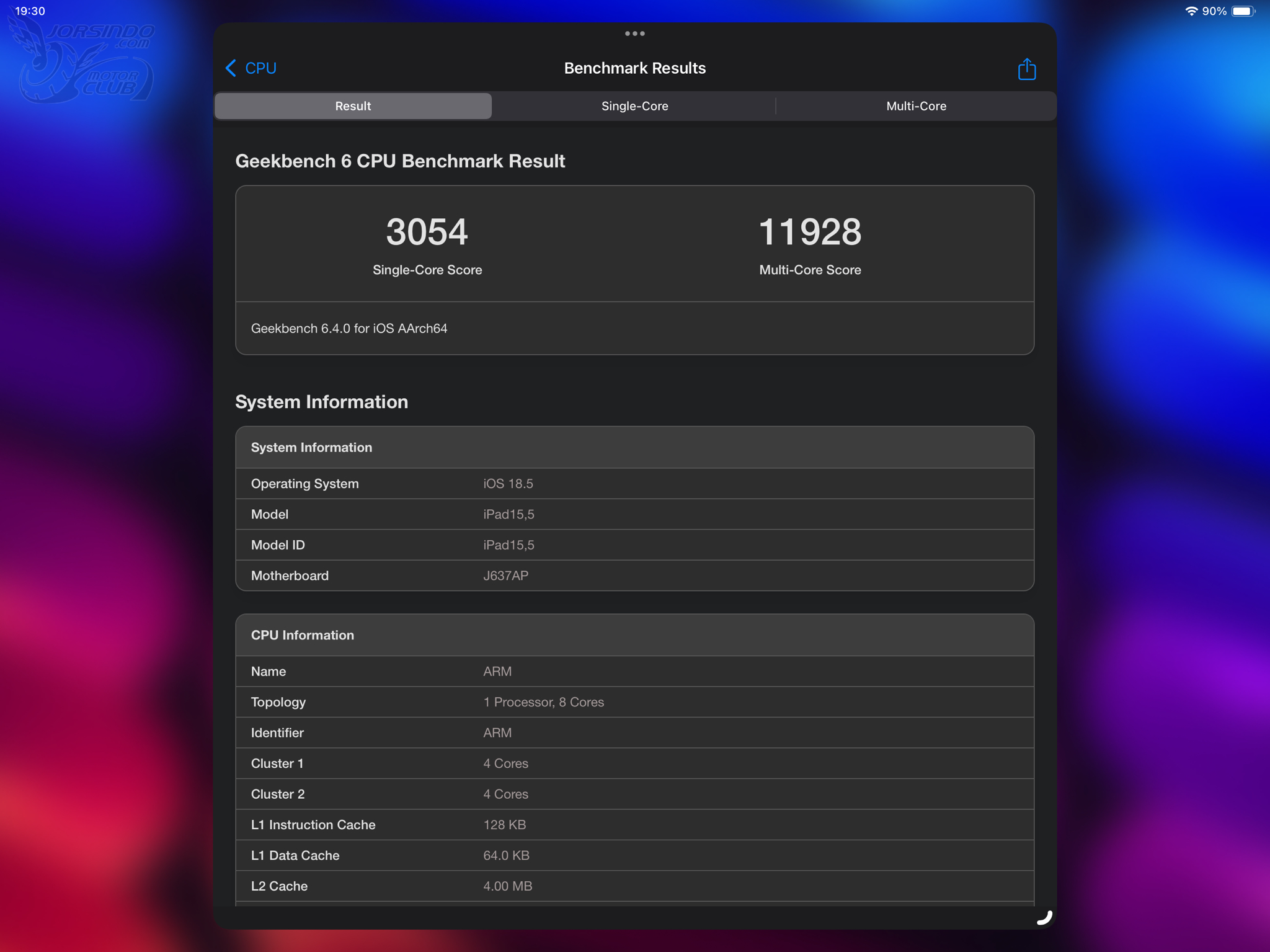The width and height of the screenshot is (1270, 952).
Task: Tap the Cluster 1 row label
Action: [x=277, y=763]
